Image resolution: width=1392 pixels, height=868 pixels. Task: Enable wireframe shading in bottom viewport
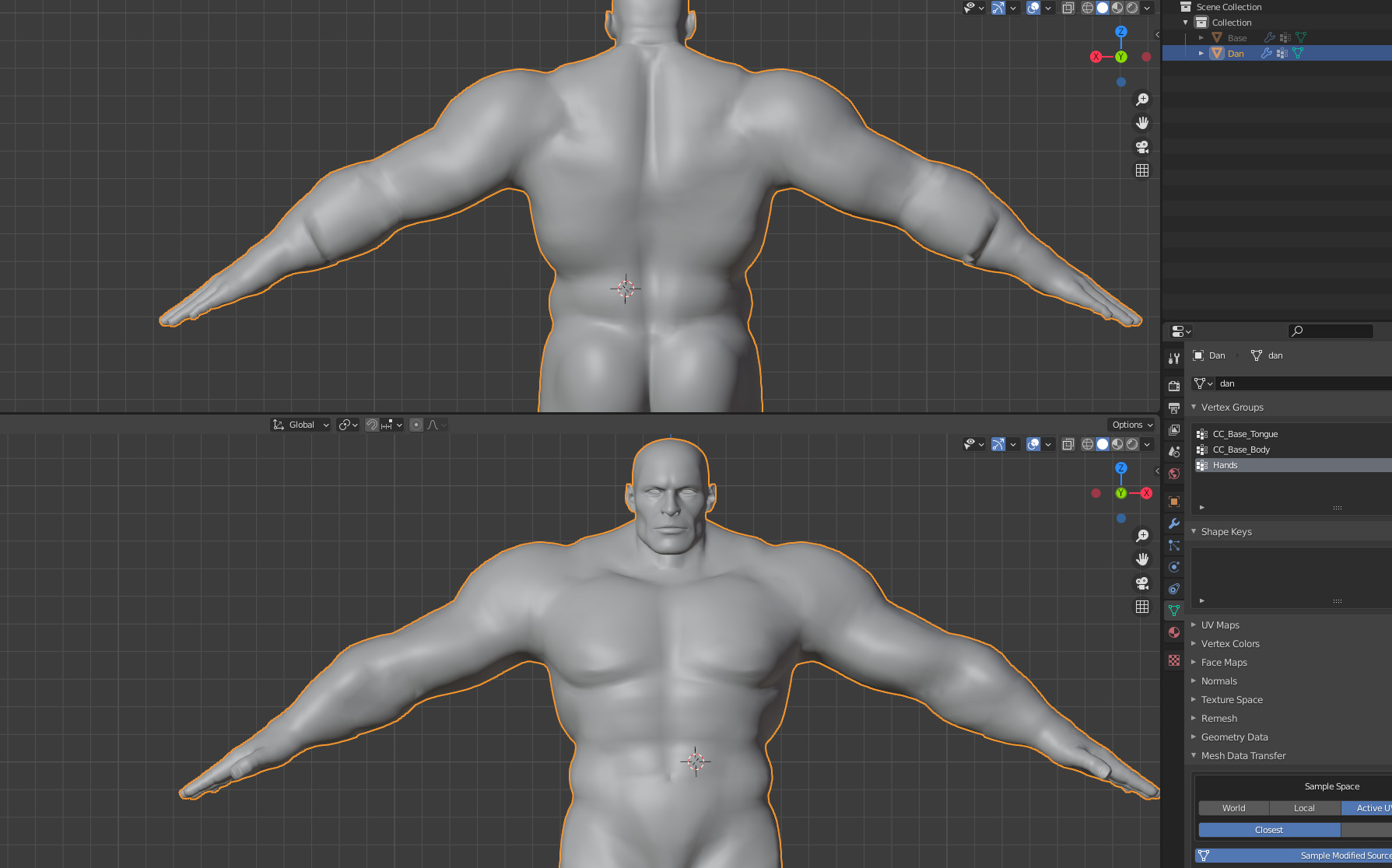(x=1088, y=444)
